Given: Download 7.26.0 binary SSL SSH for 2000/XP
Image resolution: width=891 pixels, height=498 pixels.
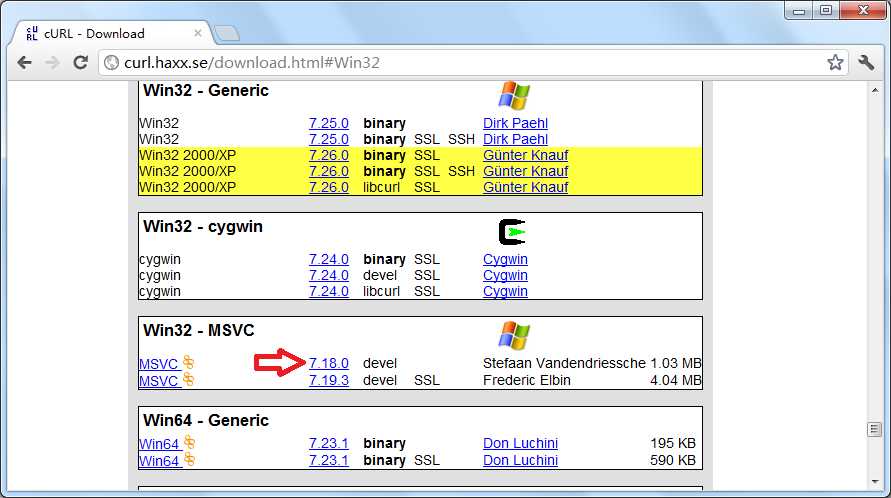Looking at the screenshot, I should (328, 171).
